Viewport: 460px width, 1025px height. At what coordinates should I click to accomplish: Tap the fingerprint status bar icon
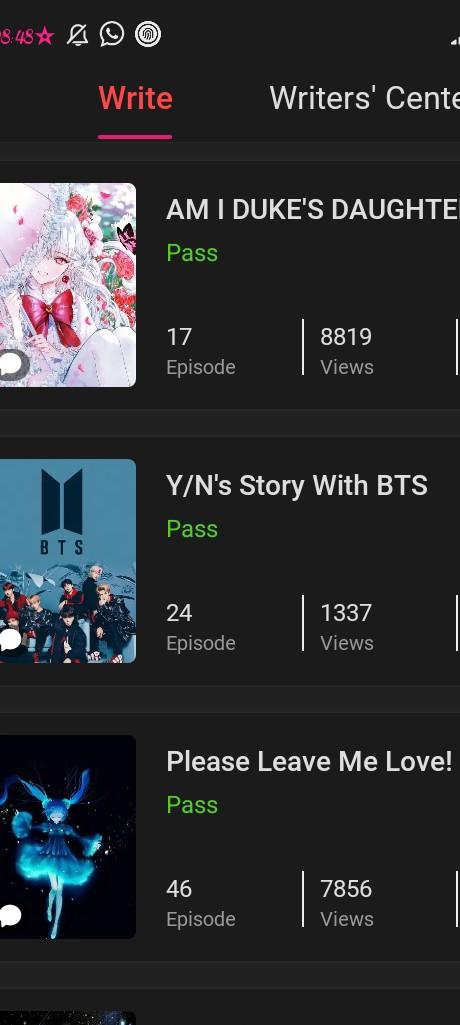(x=148, y=34)
